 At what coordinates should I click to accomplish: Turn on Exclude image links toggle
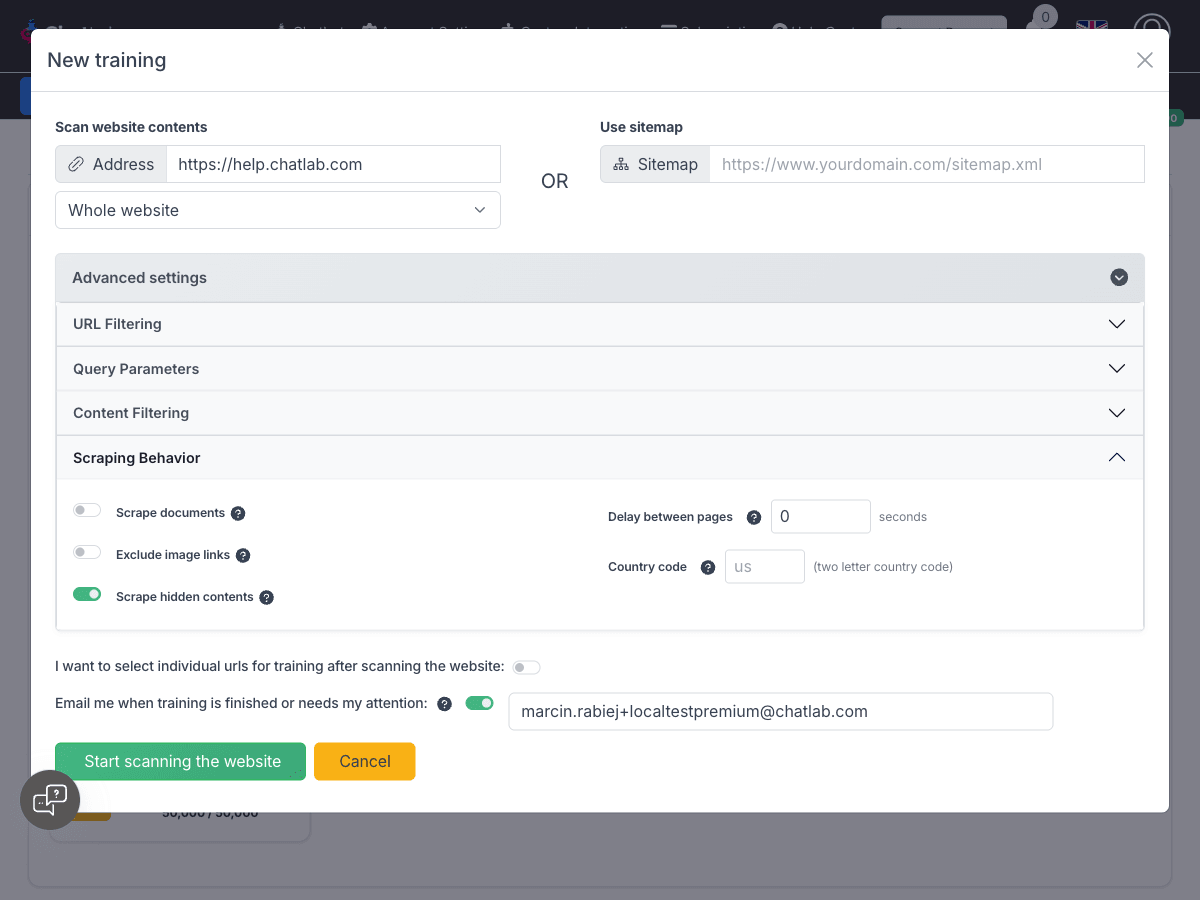coord(87,553)
